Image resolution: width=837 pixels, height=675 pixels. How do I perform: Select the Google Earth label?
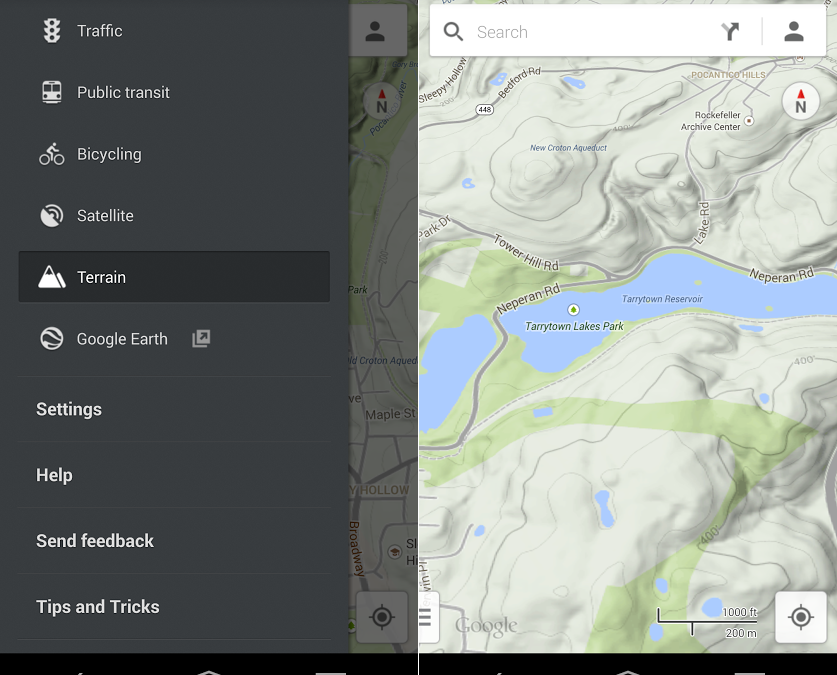[122, 339]
